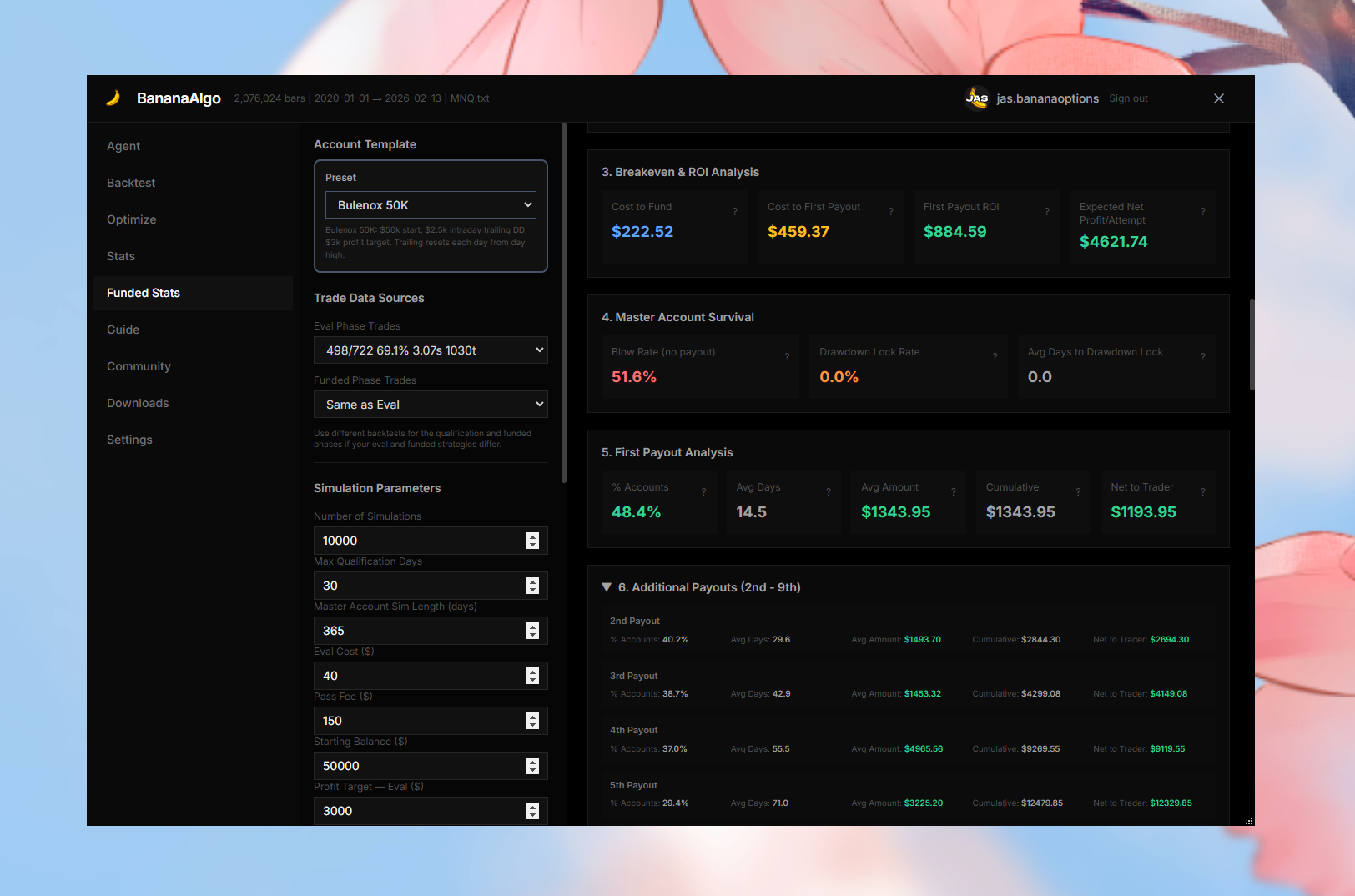
Task: Collapse the Additional Payouts section
Action: 607,586
